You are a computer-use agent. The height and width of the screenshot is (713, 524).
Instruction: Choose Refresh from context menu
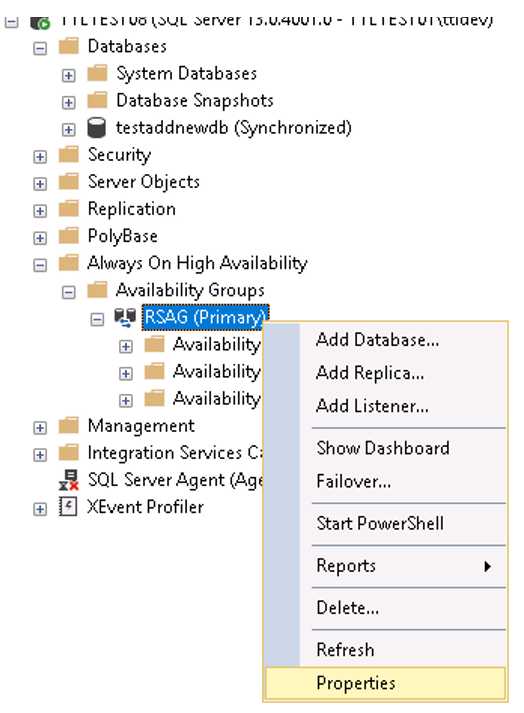pyautogui.click(x=385, y=650)
